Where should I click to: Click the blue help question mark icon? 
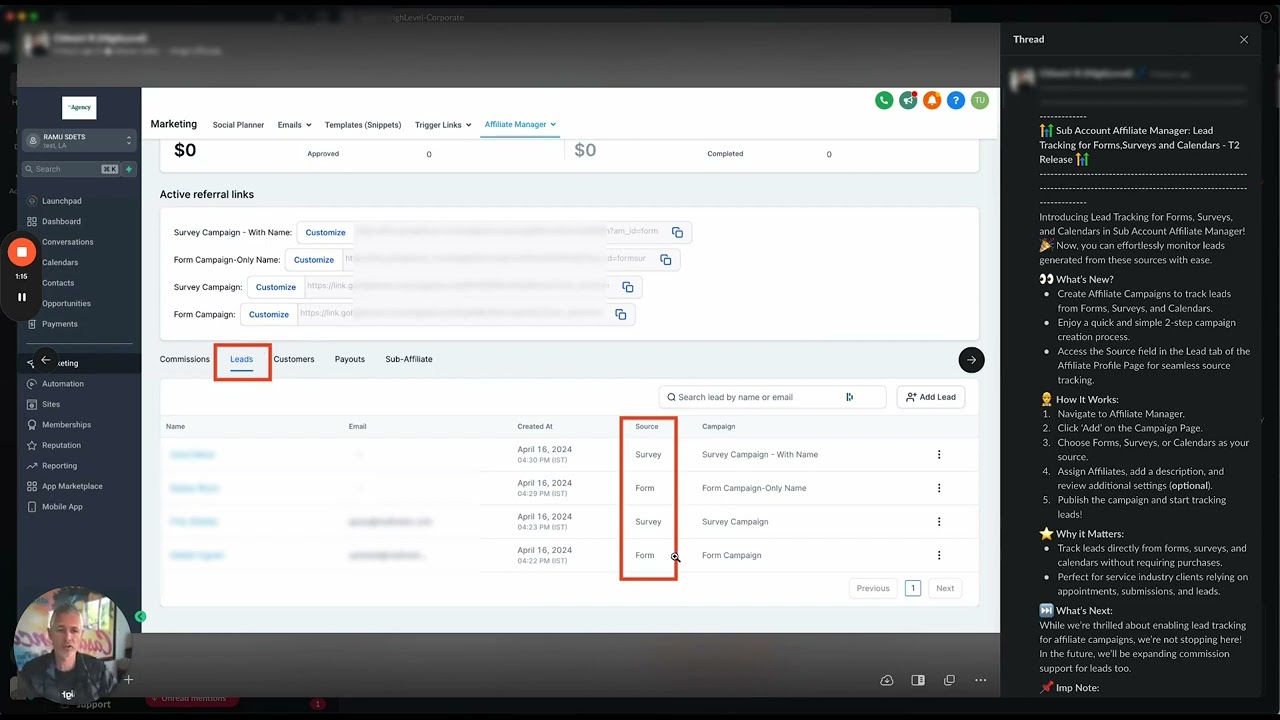point(956,100)
